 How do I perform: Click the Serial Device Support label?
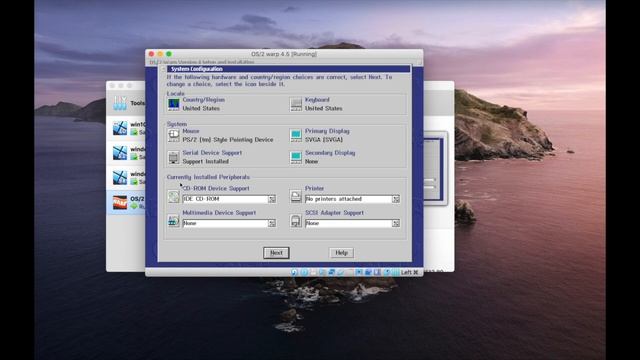(x=212, y=153)
